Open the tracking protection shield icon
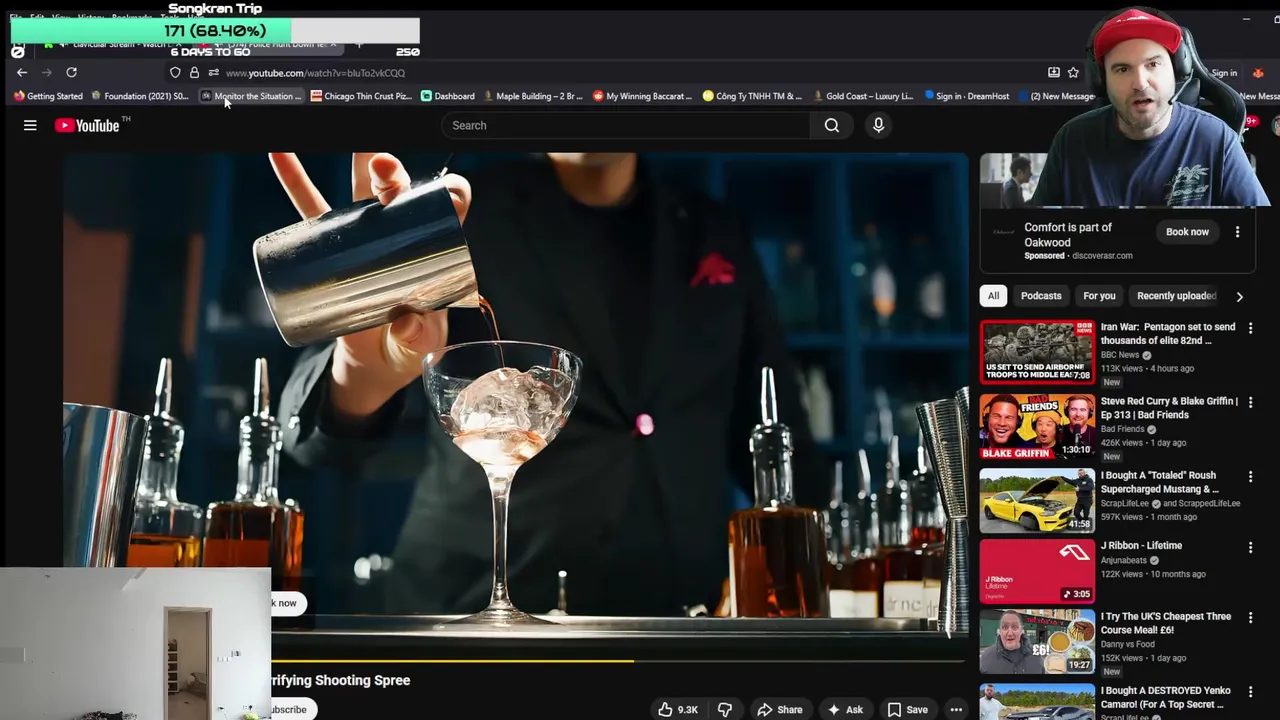1280x720 pixels. click(x=175, y=73)
